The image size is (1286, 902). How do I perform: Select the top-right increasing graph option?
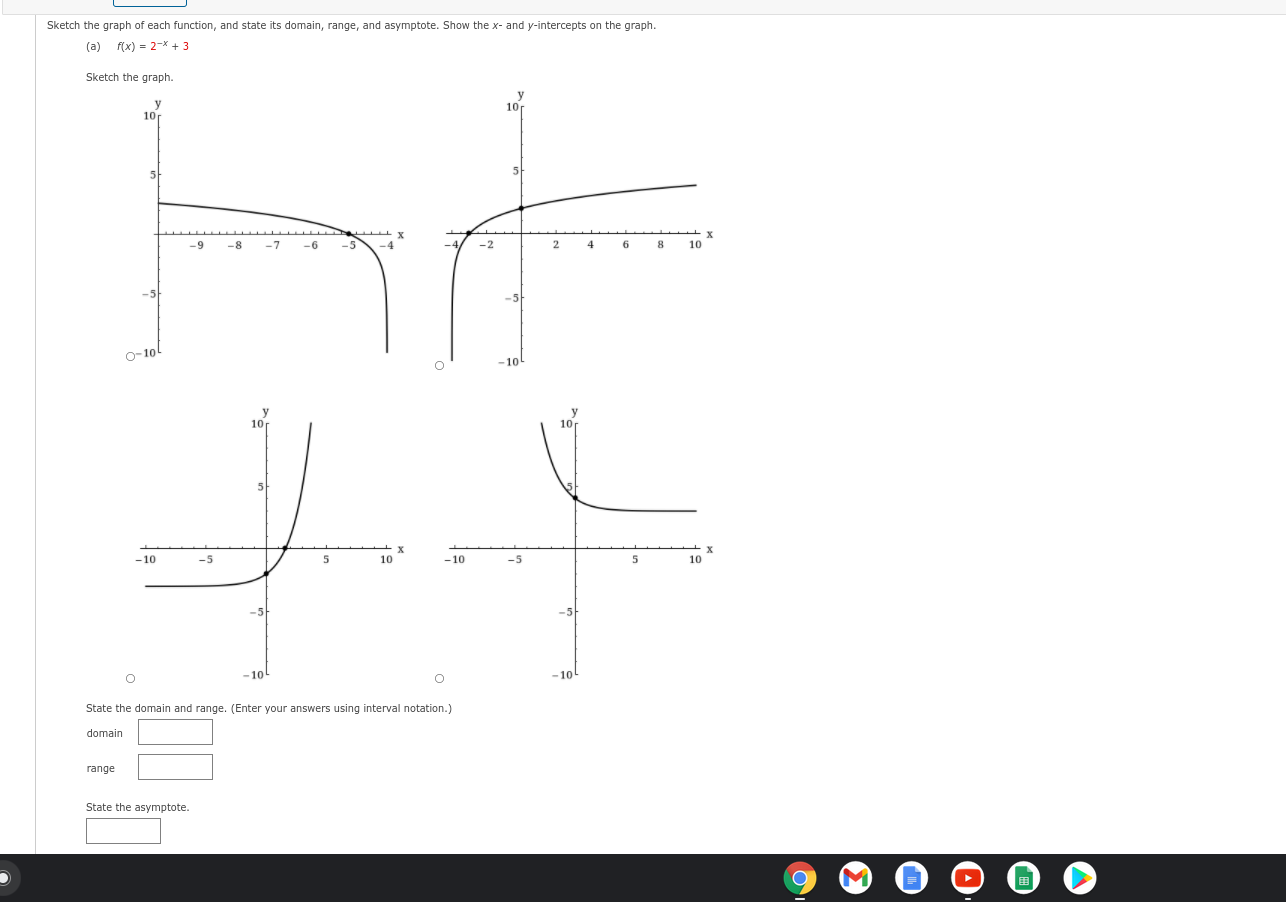(x=438, y=366)
